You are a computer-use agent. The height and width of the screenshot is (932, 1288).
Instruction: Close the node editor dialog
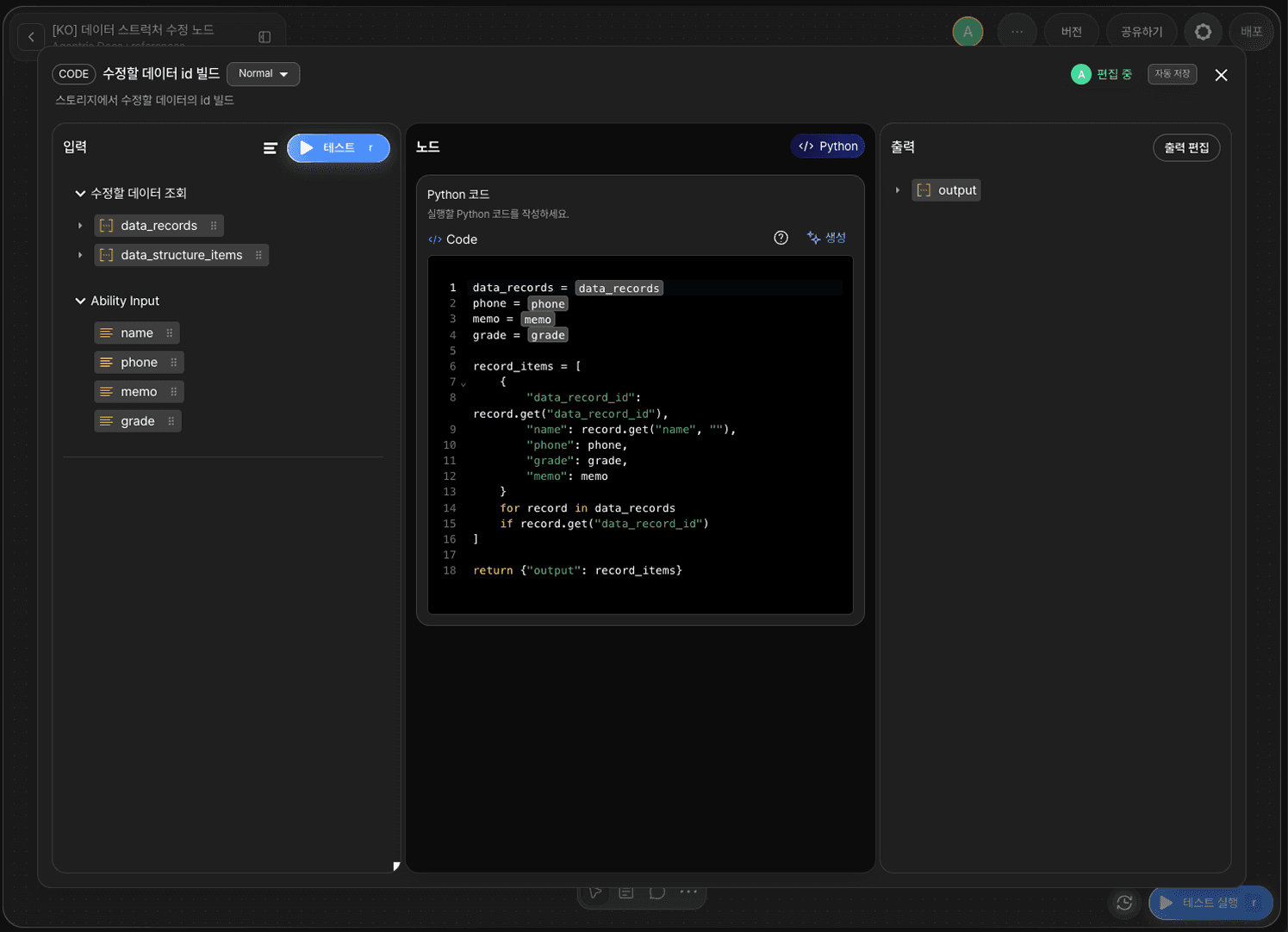(x=1221, y=75)
